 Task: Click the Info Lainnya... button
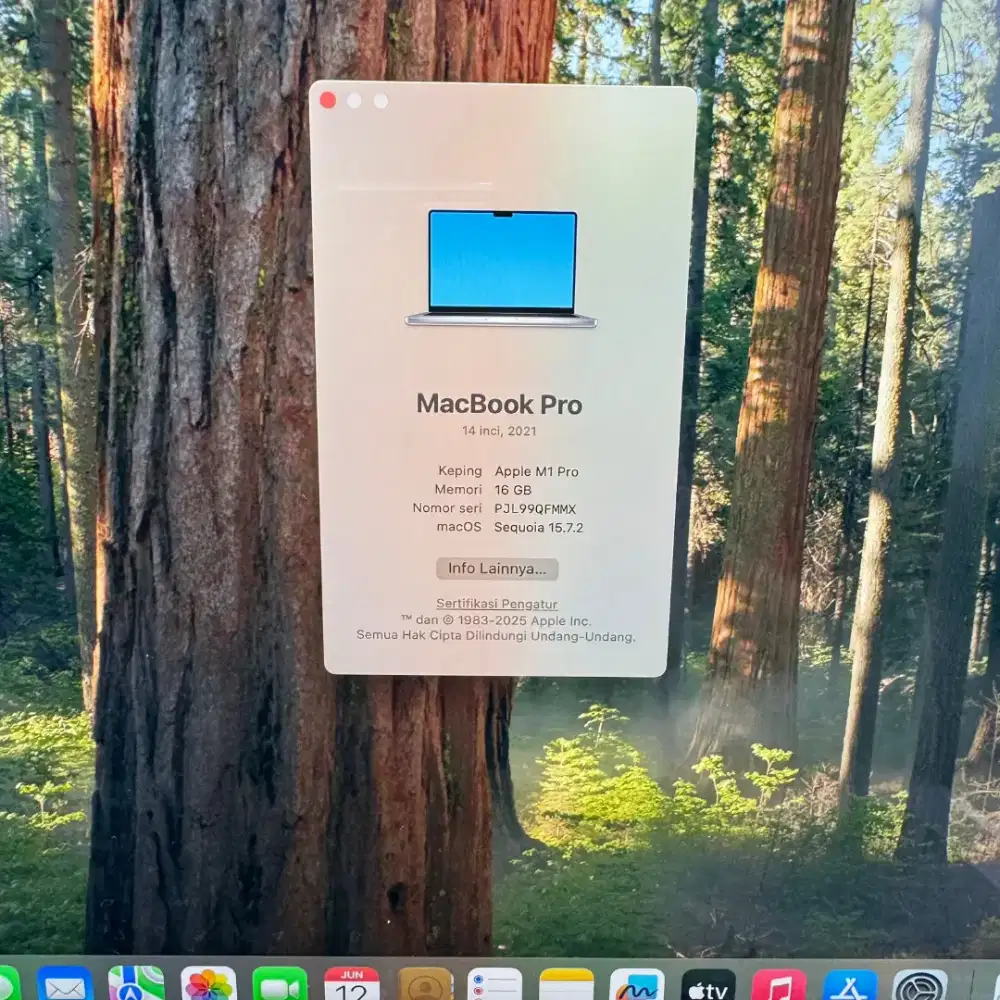point(497,569)
